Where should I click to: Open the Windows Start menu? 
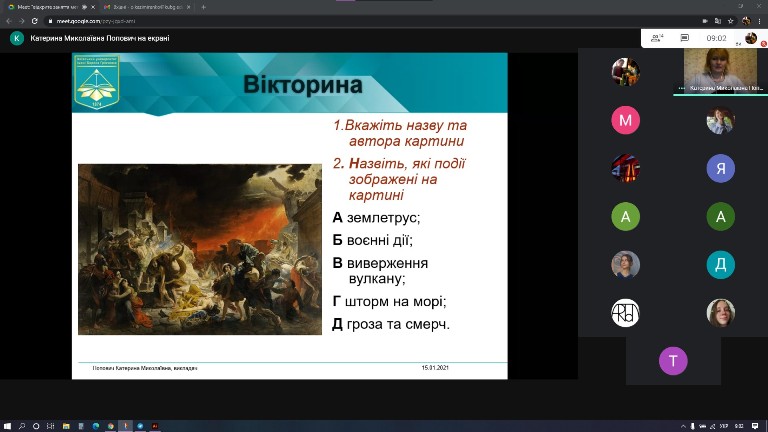7,426
